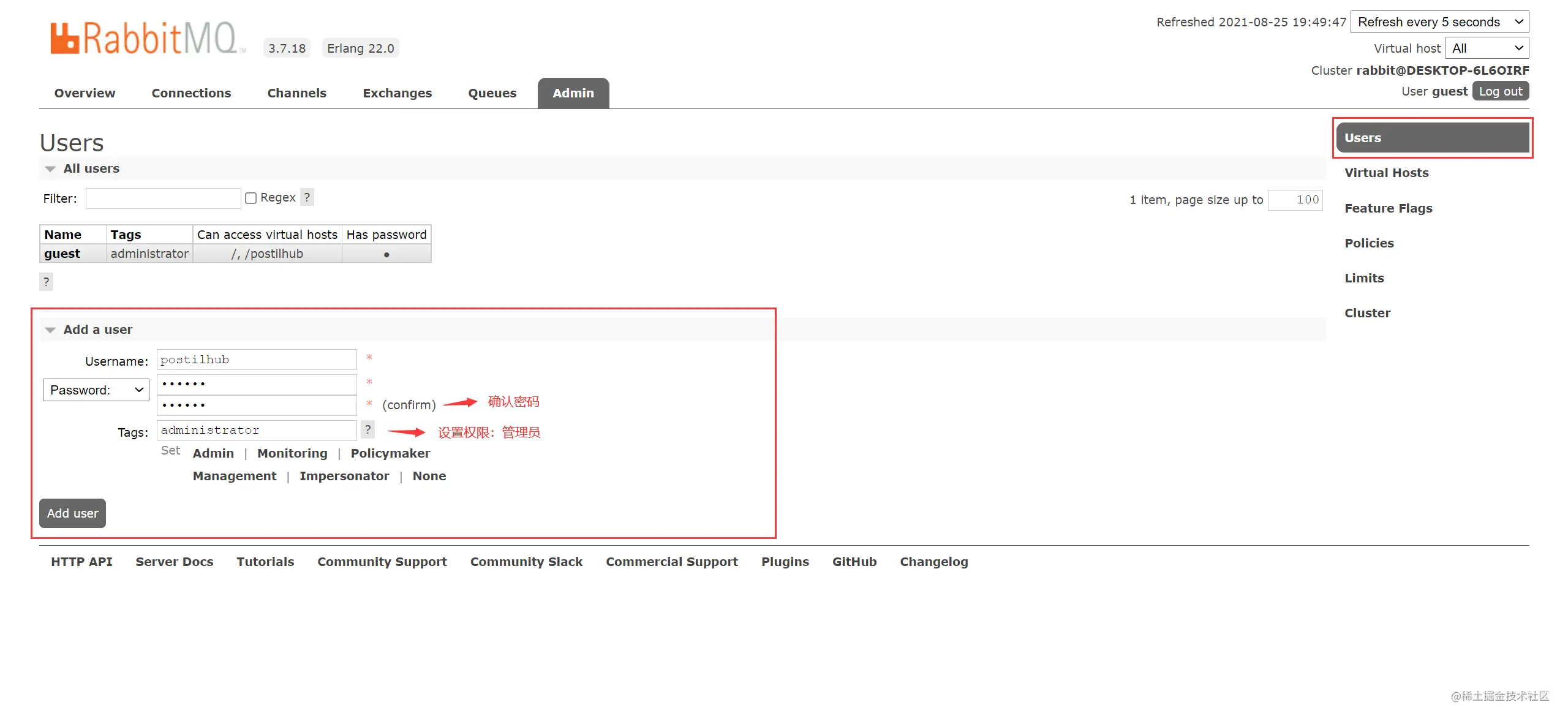Go to the Exchanges tab
The height and width of the screenshot is (721, 1568).
click(x=397, y=93)
